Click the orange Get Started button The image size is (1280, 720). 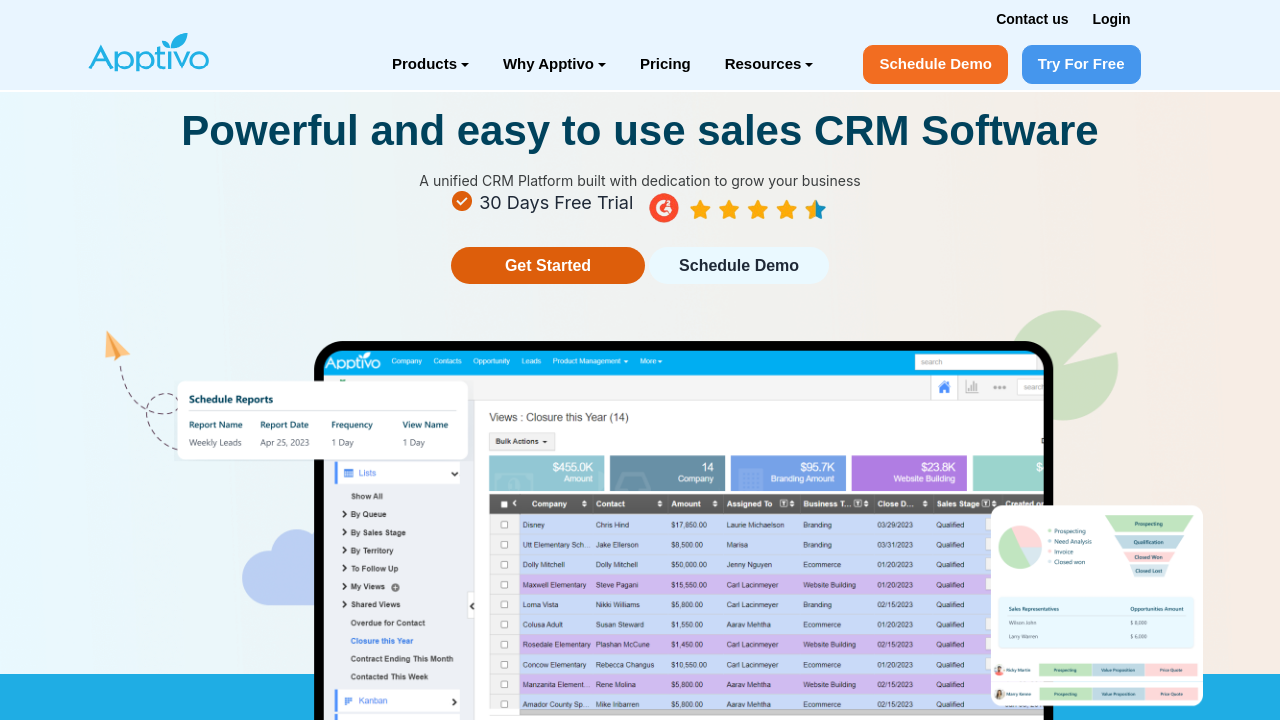548,266
